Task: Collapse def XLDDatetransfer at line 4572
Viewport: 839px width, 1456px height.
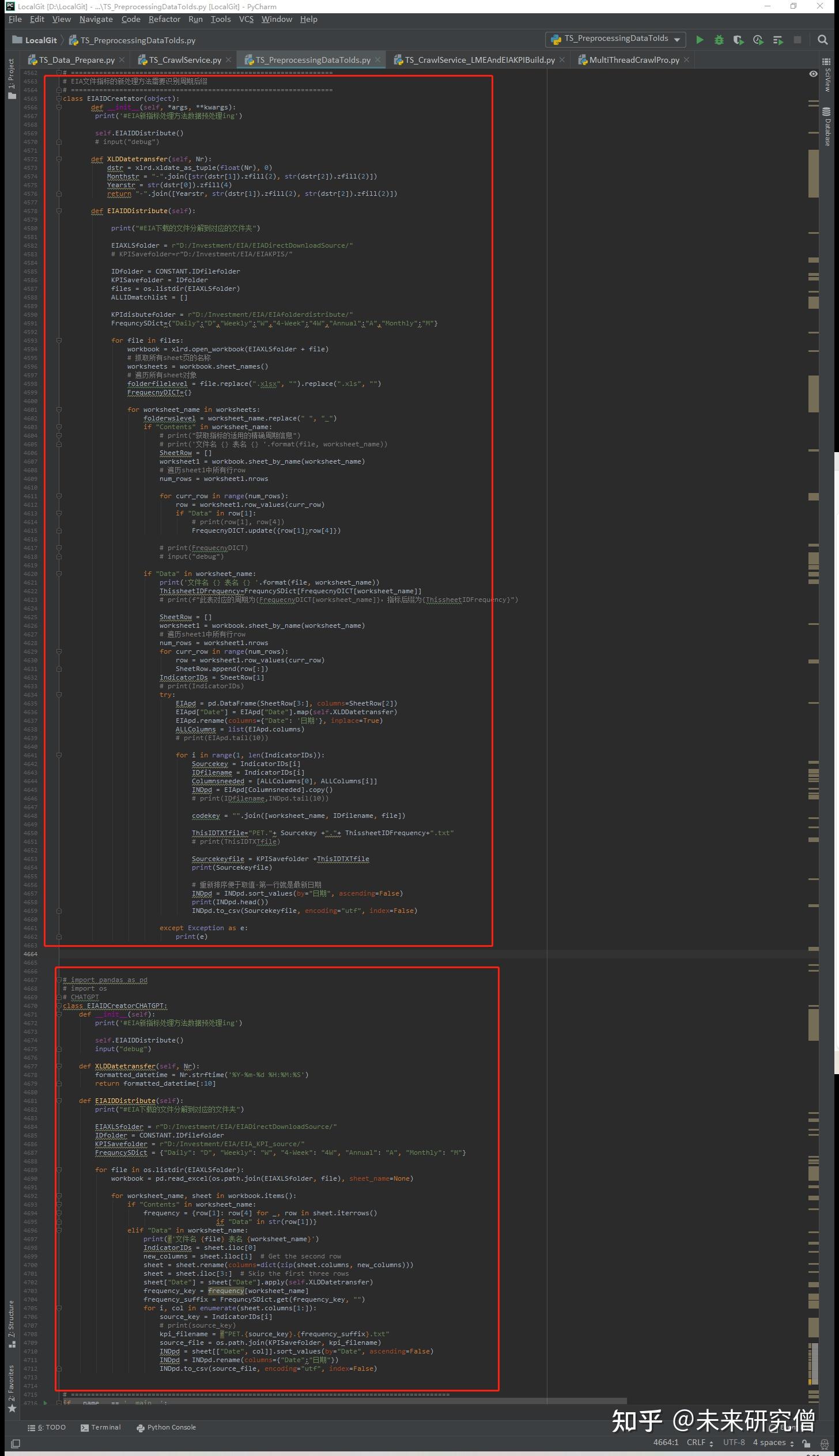Action: 59,159
